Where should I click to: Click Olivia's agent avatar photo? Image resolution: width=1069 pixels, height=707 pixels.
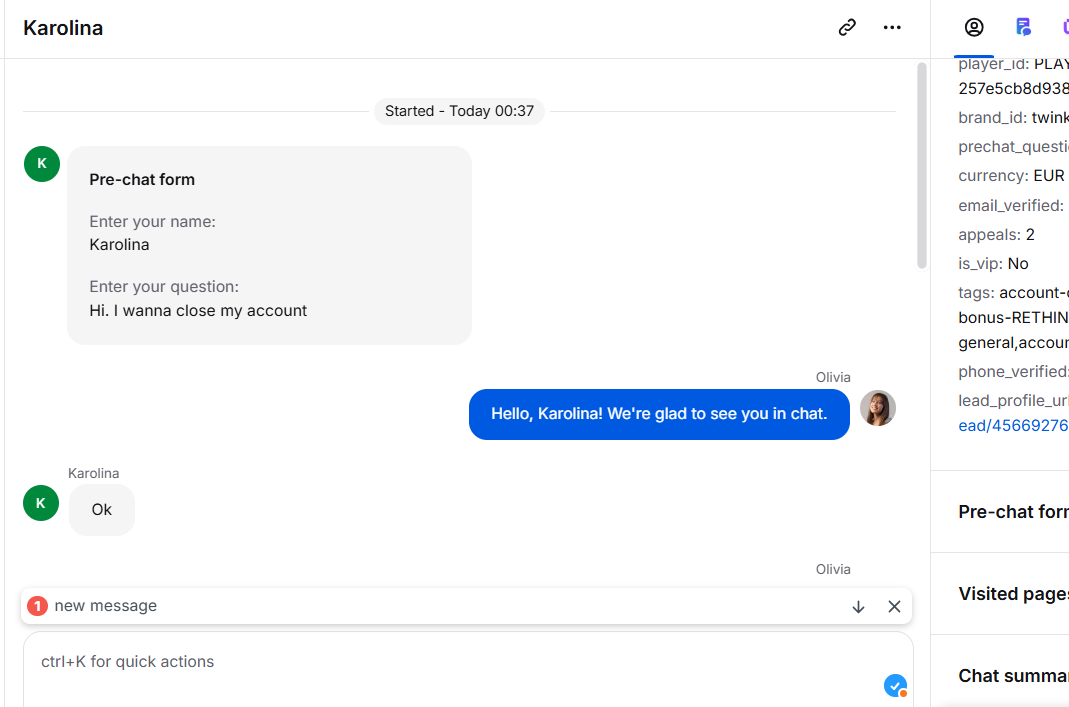877,408
